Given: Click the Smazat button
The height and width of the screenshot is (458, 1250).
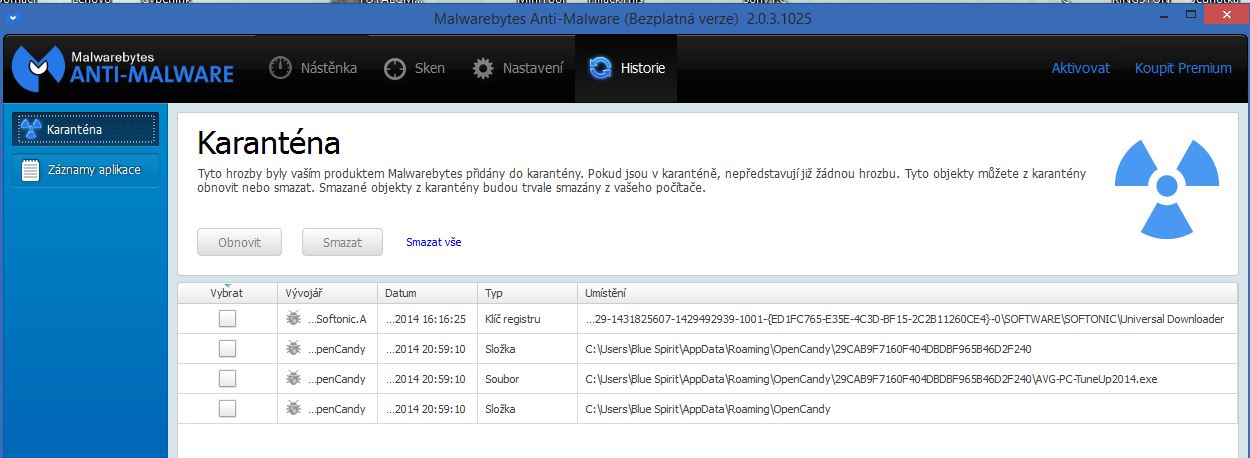Looking at the screenshot, I should pos(340,242).
